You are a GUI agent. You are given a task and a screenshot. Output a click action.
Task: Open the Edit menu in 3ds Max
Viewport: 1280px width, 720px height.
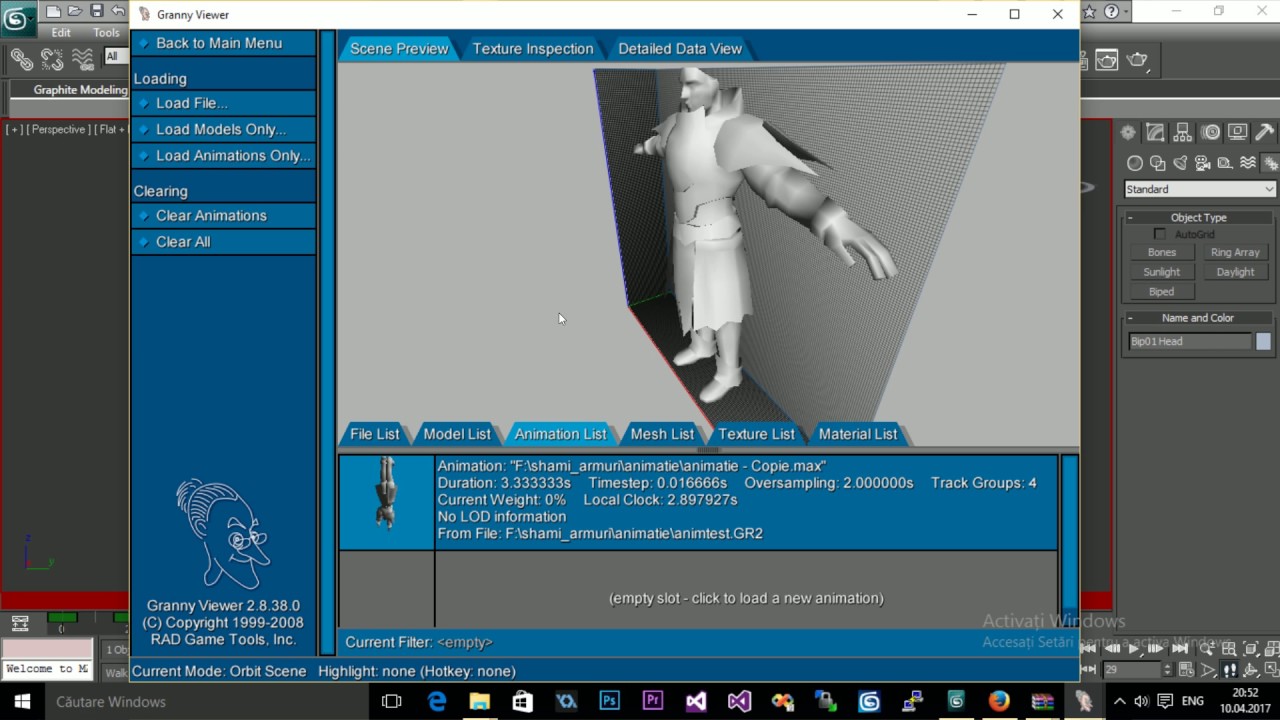(x=61, y=33)
